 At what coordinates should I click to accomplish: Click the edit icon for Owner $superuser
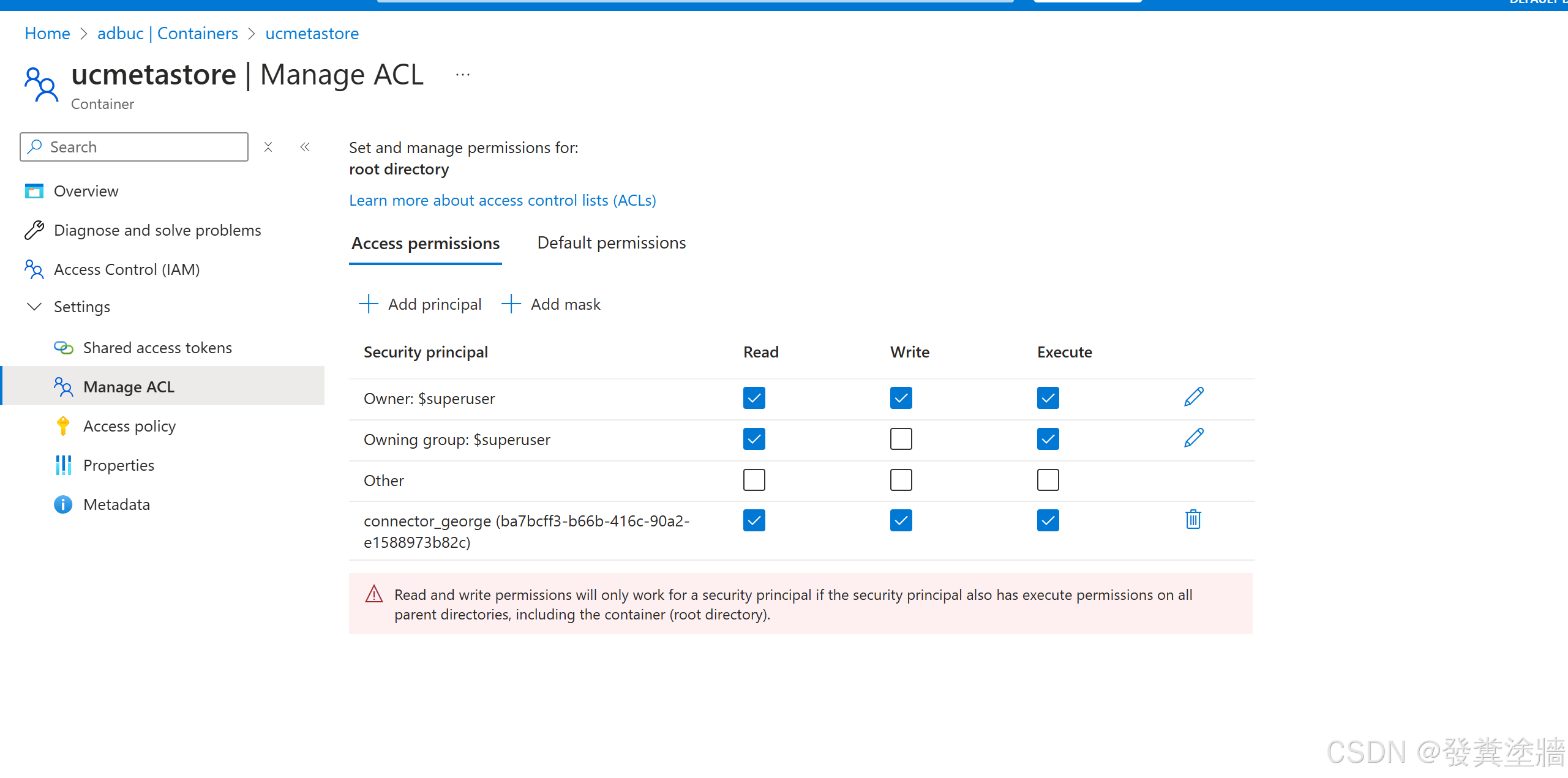[x=1193, y=397]
